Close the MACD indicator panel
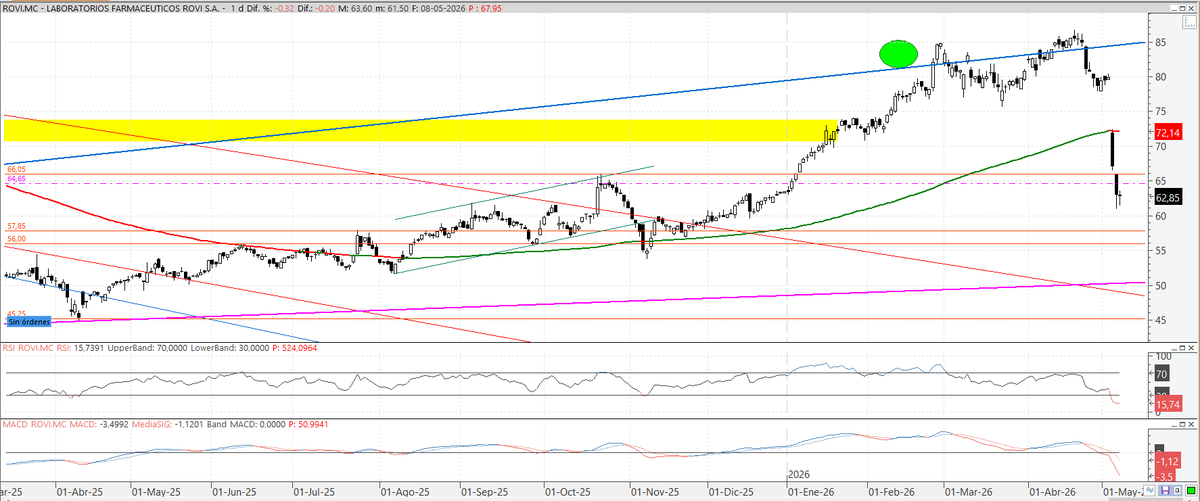Image resolution: width=1200 pixels, height=501 pixels. coord(1191,424)
